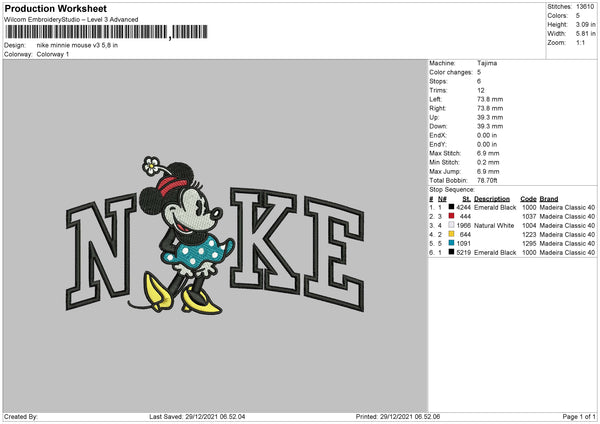The height and width of the screenshot is (424, 600).
Task: Click 'Wilcom EmbroideryStudio – Level 3 Advanced' text
Action: click(71, 20)
